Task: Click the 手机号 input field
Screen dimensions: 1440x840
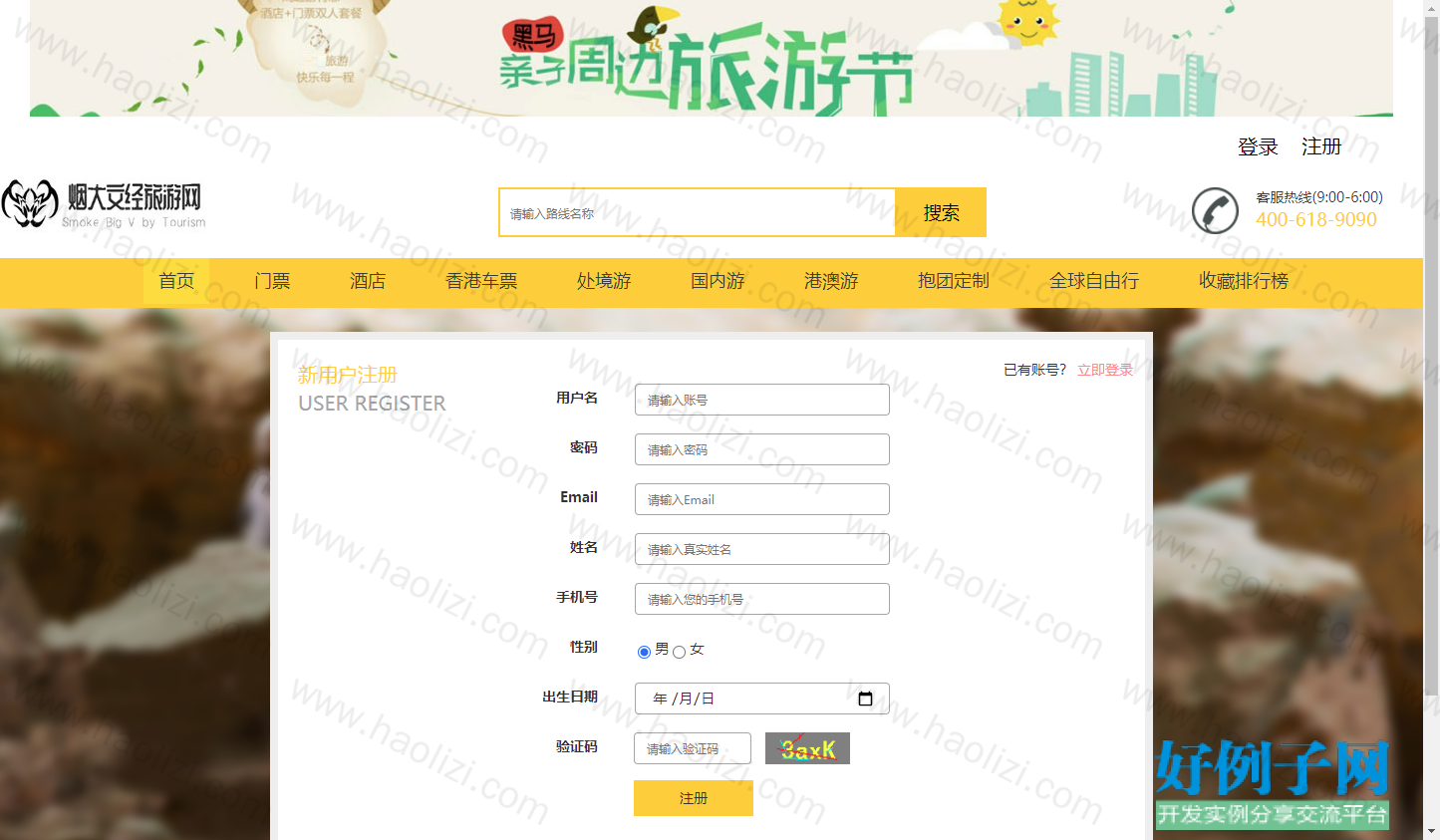Action: tap(762, 599)
